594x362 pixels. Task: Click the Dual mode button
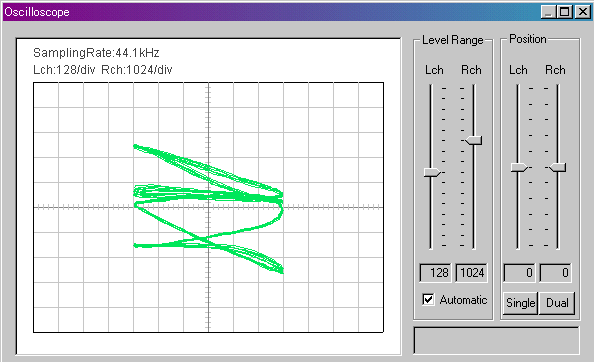[556, 303]
